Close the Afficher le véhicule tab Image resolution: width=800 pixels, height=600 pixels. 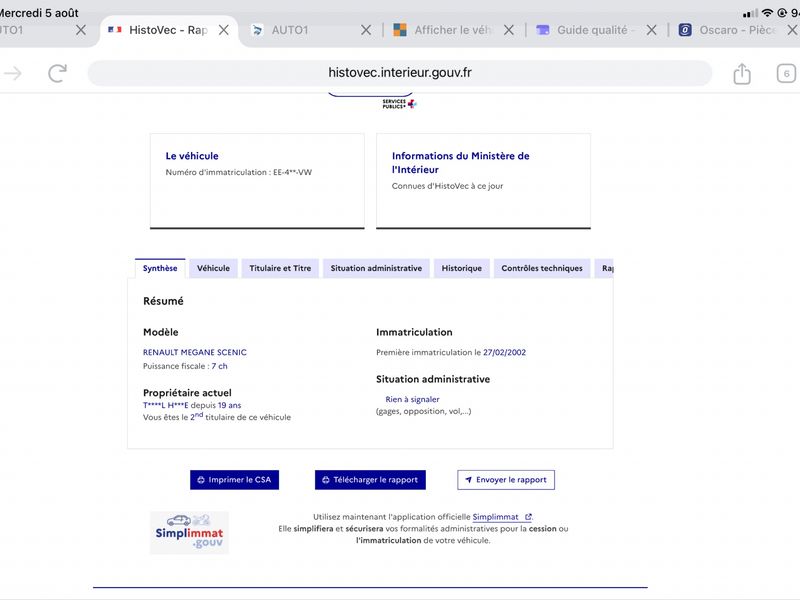click(x=509, y=30)
